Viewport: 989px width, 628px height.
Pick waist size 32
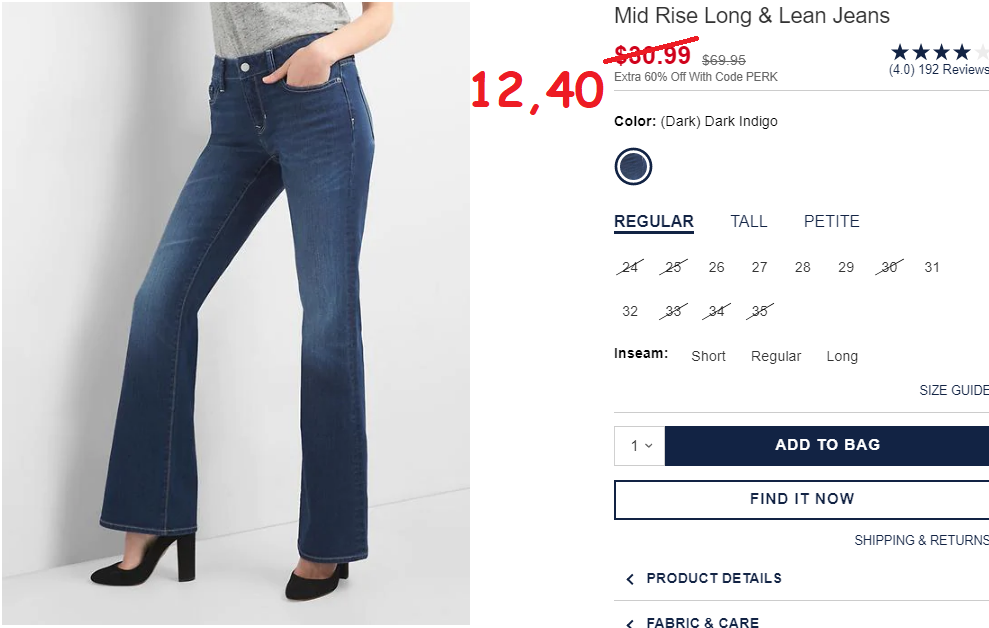[630, 311]
